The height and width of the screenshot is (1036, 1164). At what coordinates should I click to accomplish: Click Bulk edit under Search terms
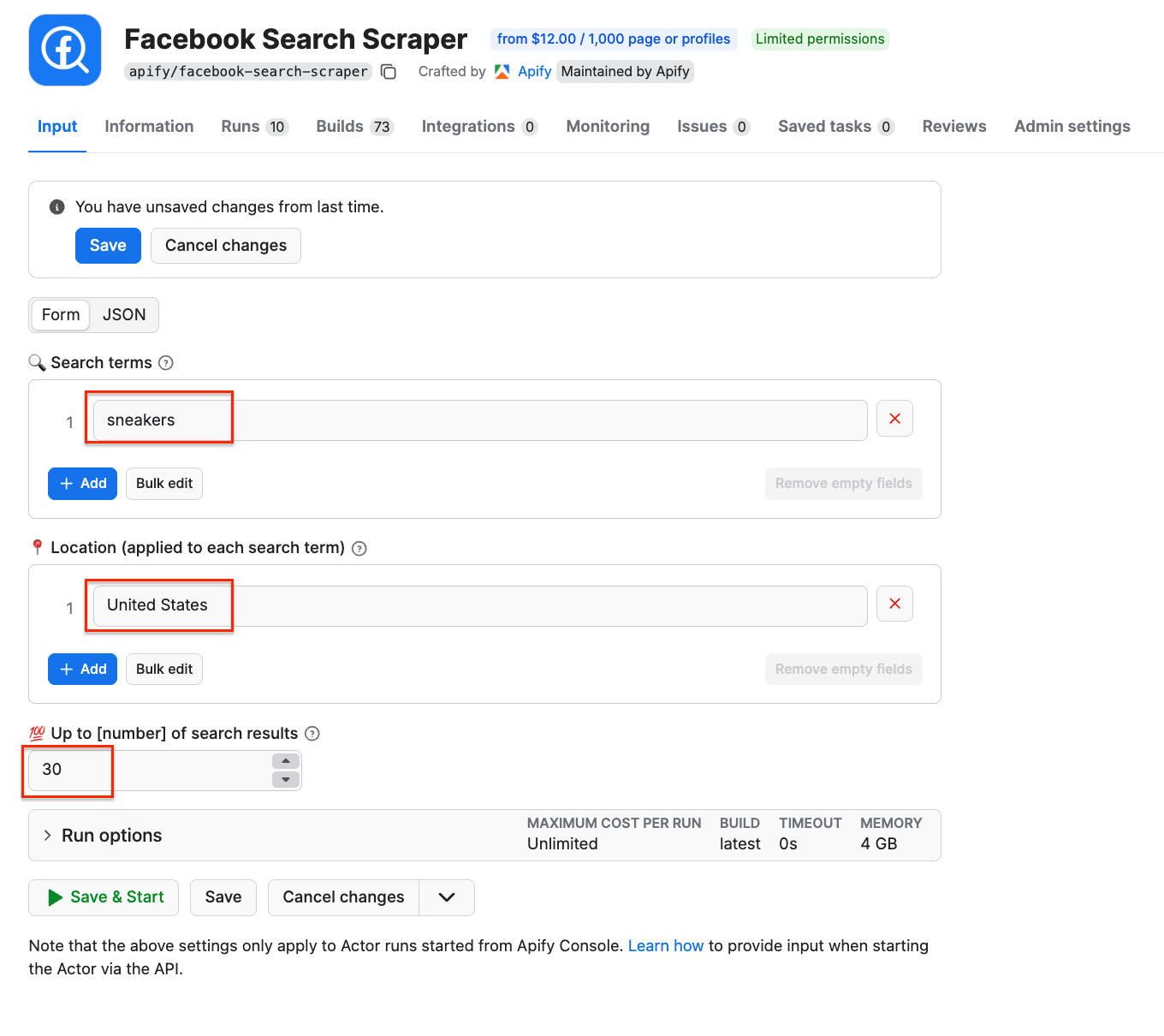click(x=163, y=483)
